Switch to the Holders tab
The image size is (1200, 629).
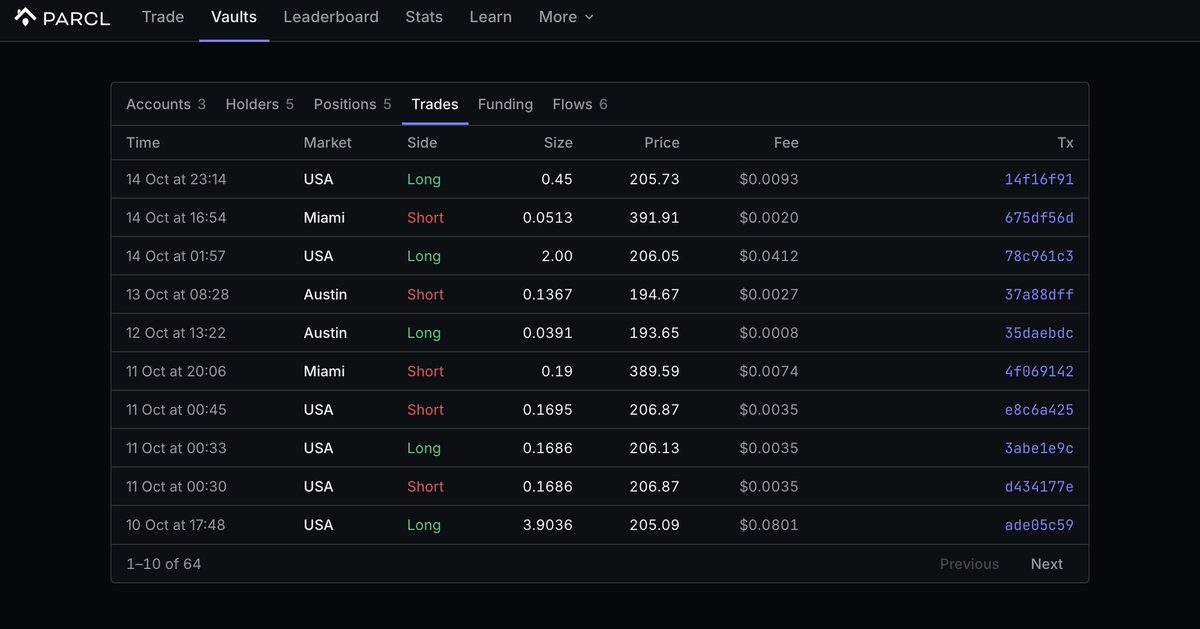[260, 104]
